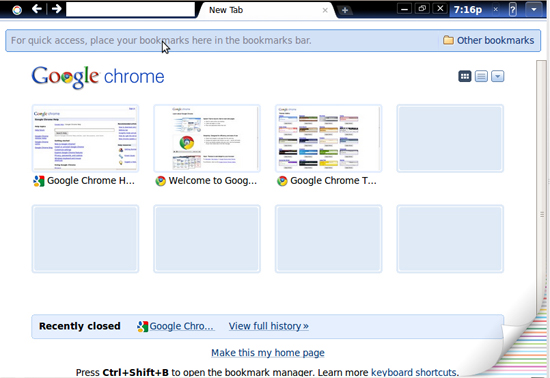
Task: Click the Recently closed label
Action: click(x=80, y=326)
